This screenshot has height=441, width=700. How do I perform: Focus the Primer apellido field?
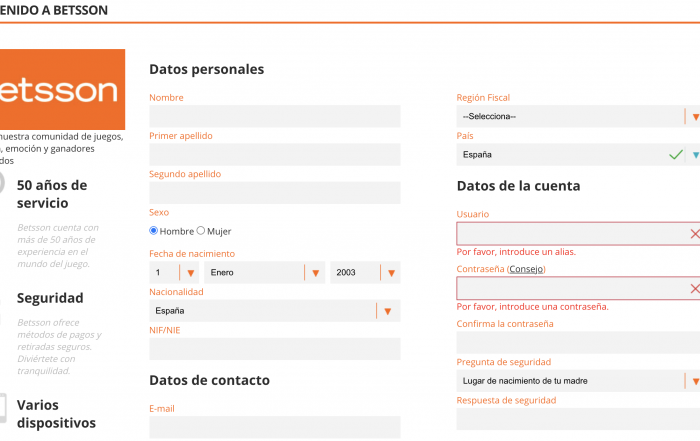275,155
